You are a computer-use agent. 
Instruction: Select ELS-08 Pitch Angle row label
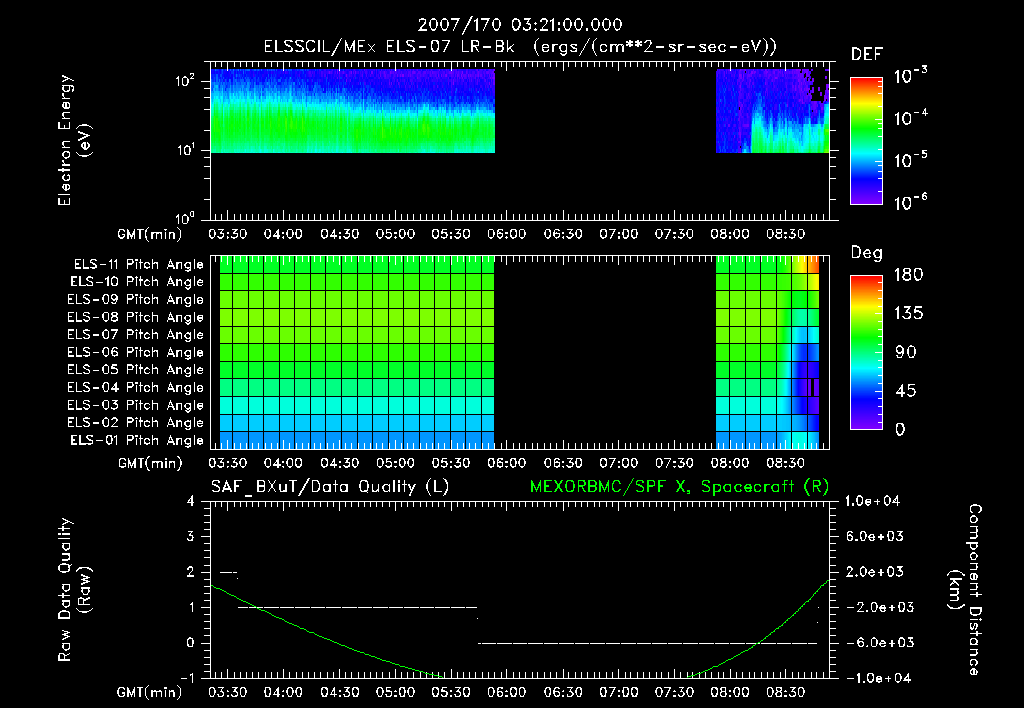pos(135,317)
